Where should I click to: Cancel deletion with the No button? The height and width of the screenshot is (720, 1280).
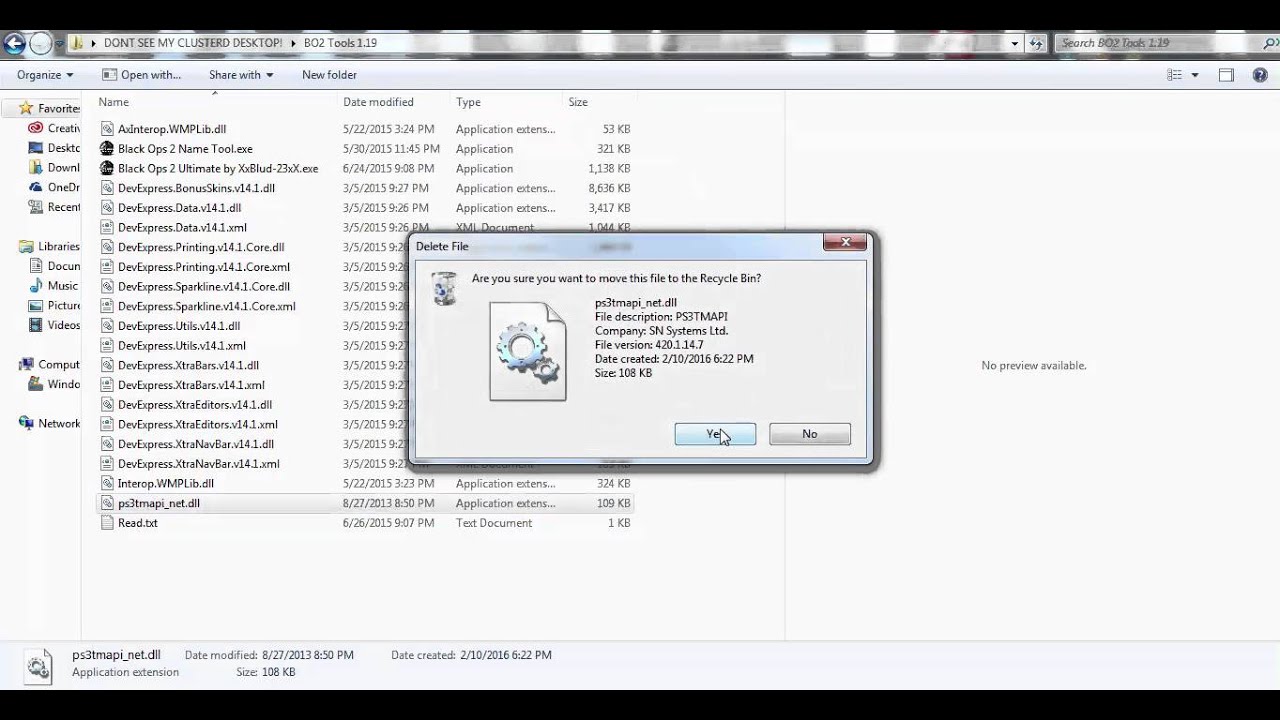click(x=810, y=434)
